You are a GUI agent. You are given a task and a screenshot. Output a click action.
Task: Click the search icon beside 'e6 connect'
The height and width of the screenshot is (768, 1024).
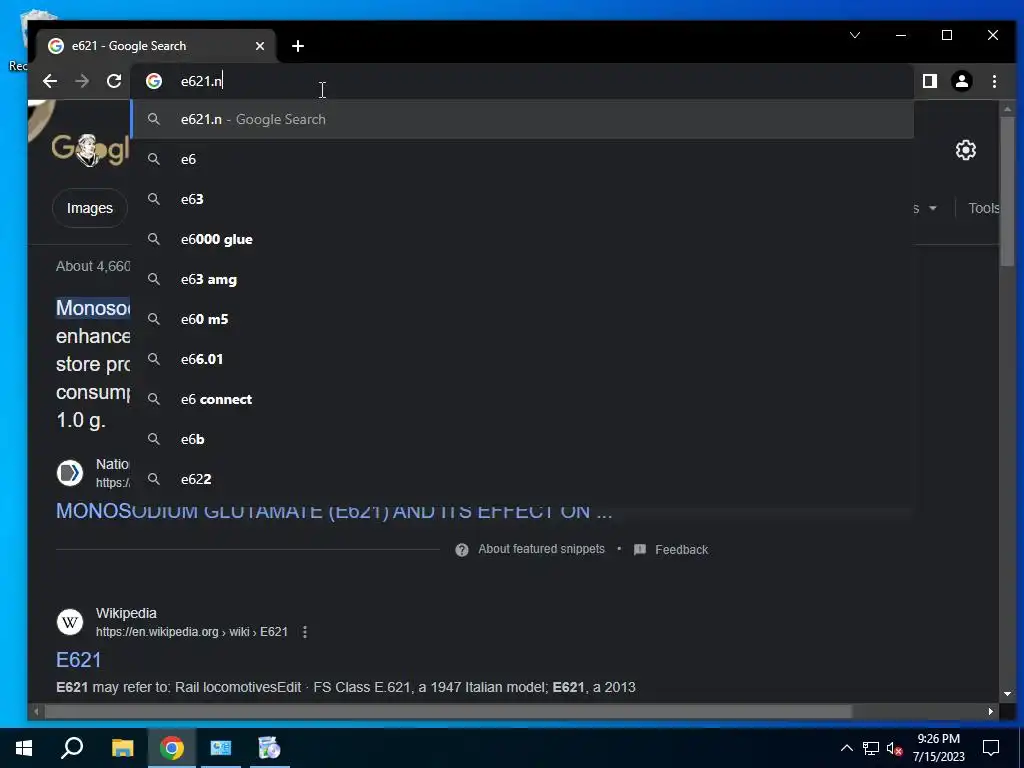tap(153, 399)
